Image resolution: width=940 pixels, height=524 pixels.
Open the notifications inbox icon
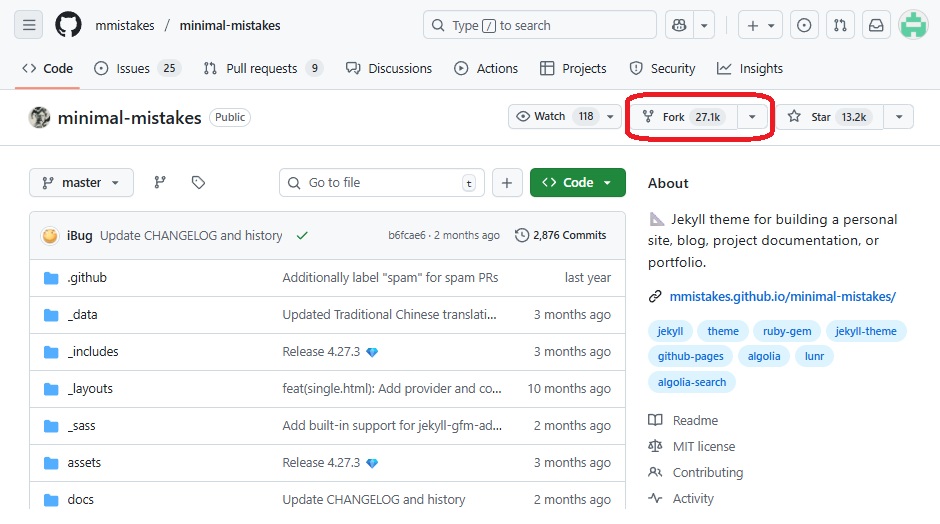click(x=876, y=25)
